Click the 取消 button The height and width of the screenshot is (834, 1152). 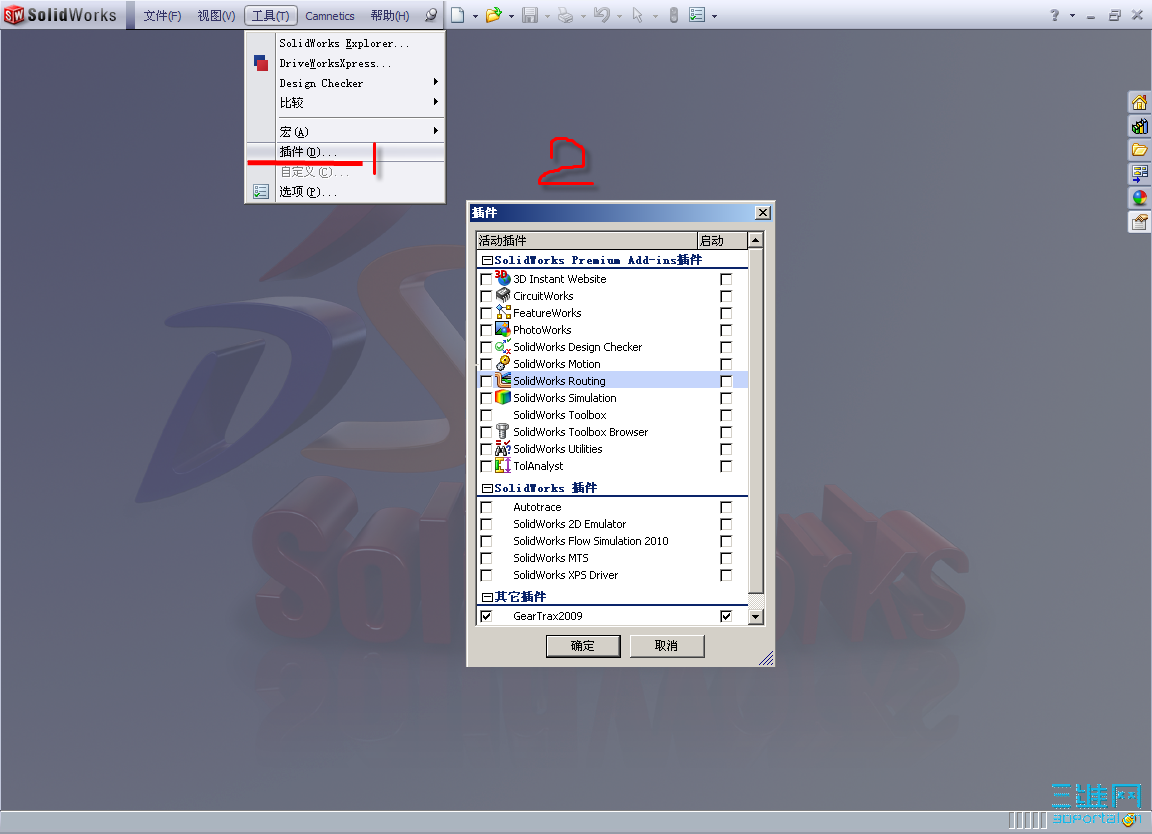666,645
